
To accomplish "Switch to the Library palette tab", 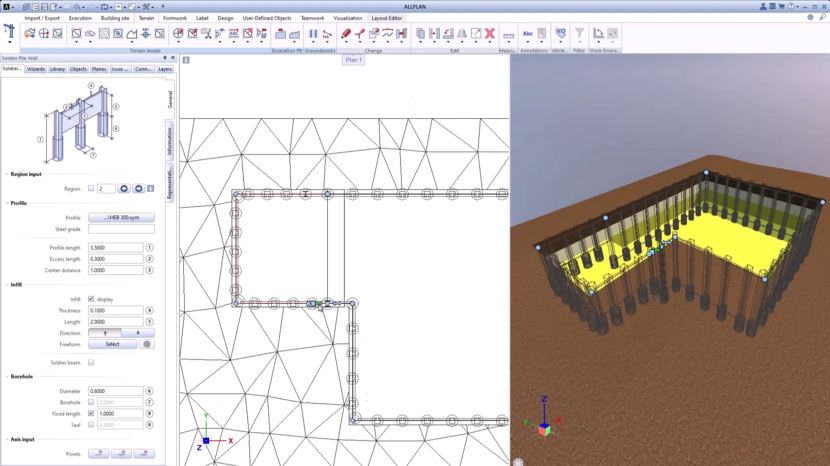I will tap(57, 70).
